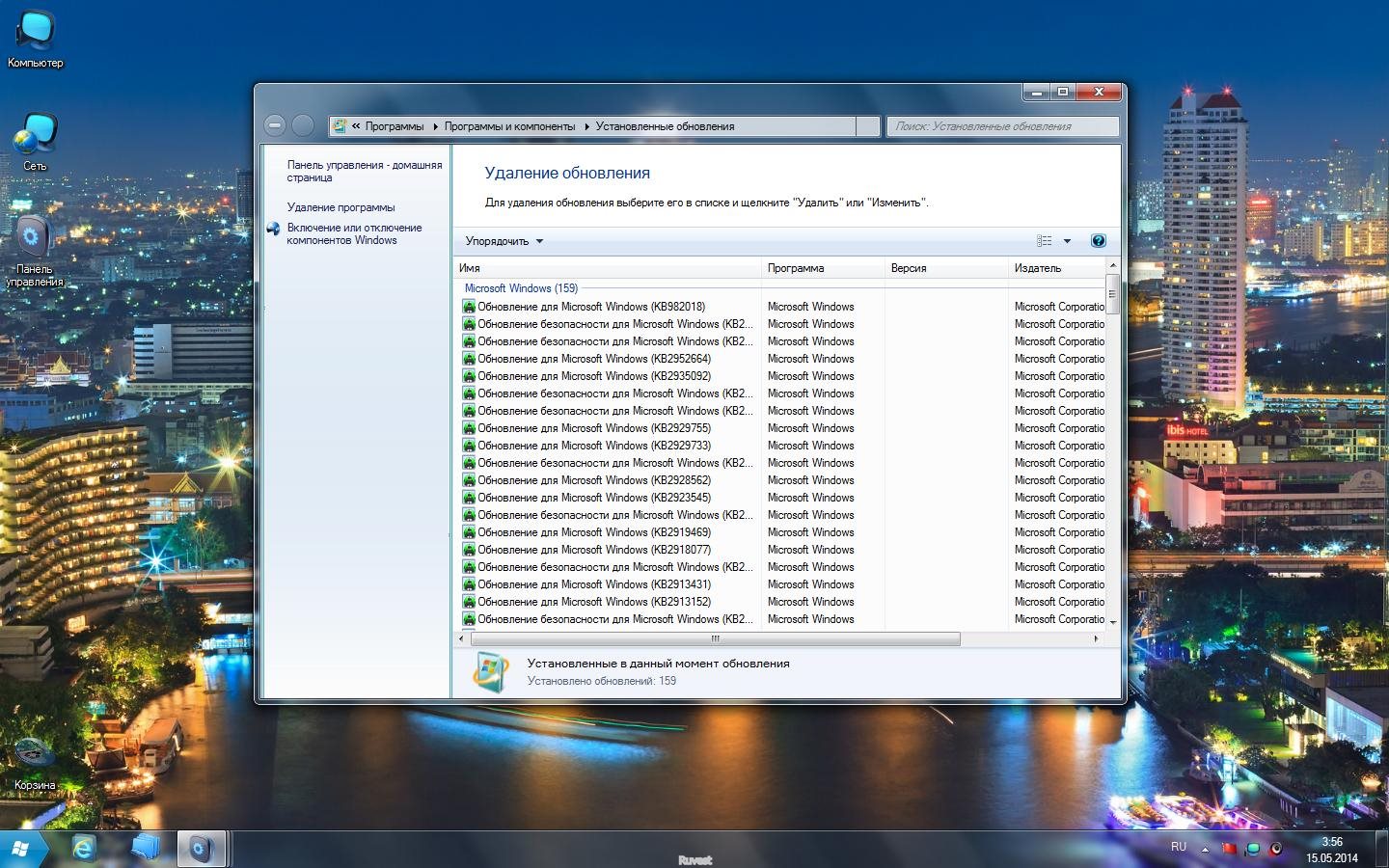Click the vertical scrollbar up arrow

coord(1112,265)
